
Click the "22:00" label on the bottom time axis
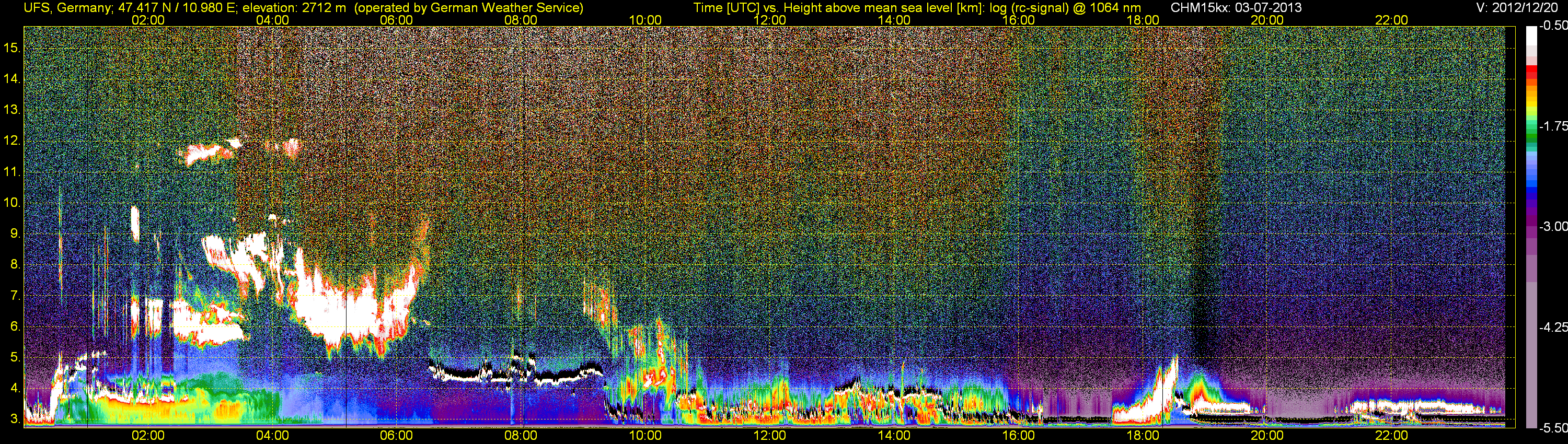[1391, 436]
